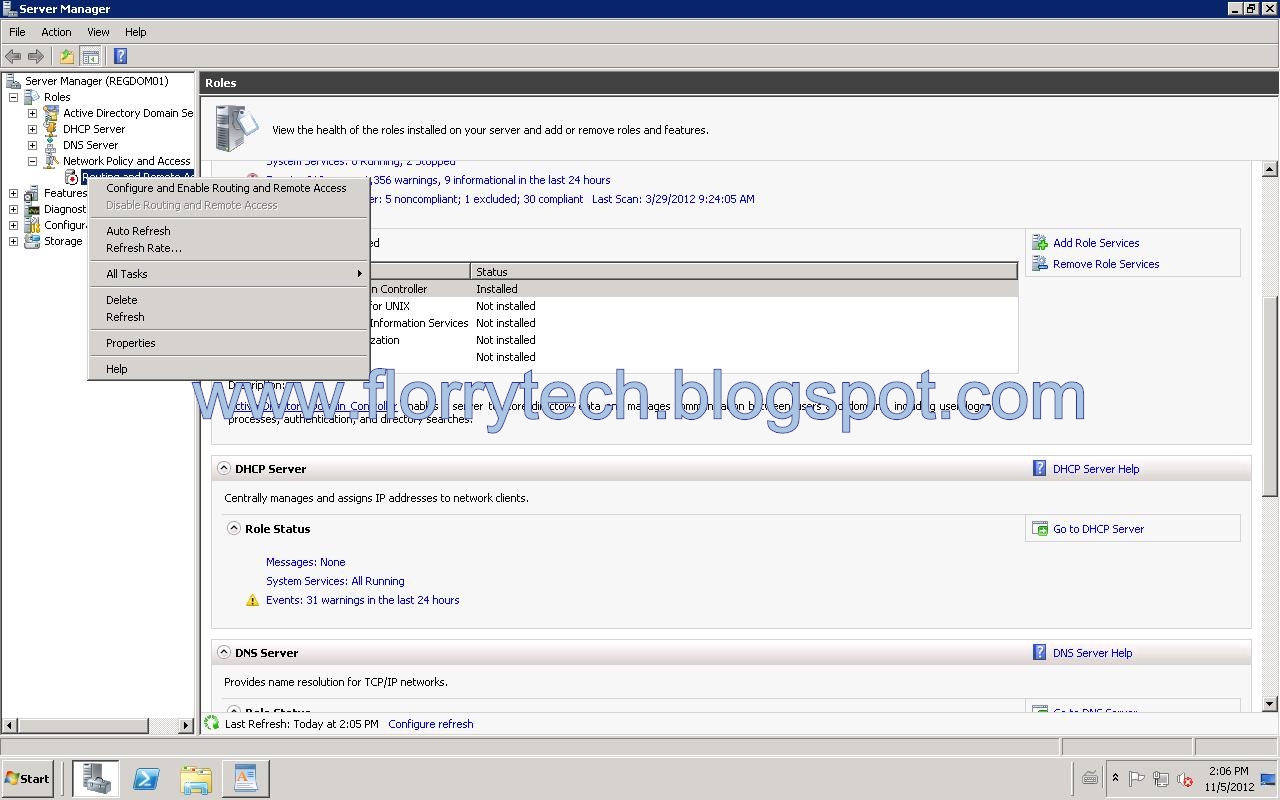Viewport: 1280px width, 800px height.
Task: Click the Forward arrow toolbar icon
Action: (36, 57)
